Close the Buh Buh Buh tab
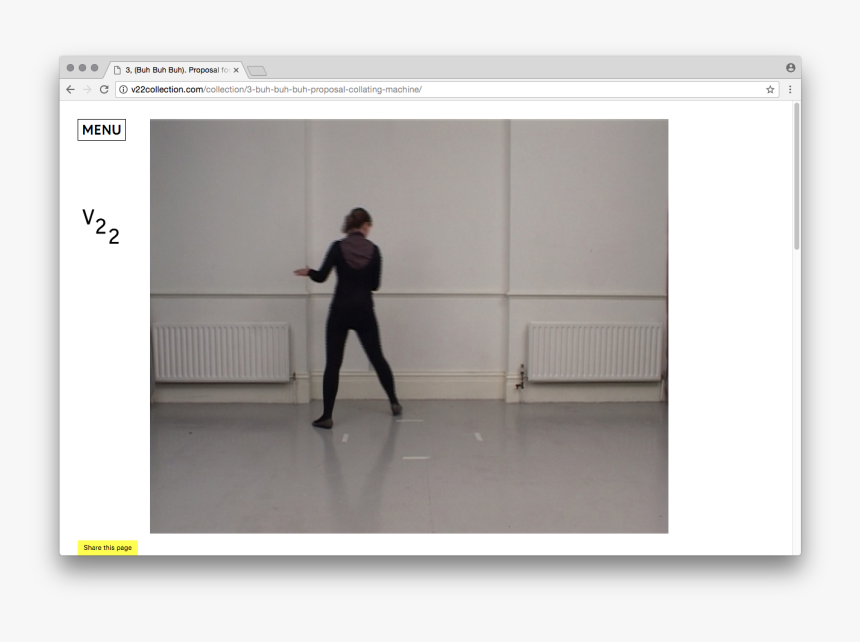This screenshot has width=860, height=642. click(x=236, y=70)
